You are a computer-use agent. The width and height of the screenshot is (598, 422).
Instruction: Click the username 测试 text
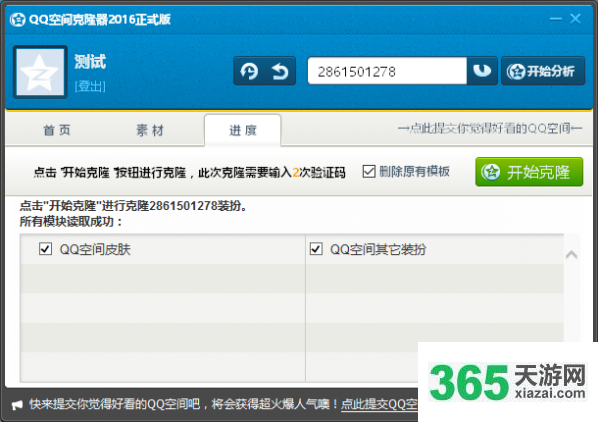[90, 62]
